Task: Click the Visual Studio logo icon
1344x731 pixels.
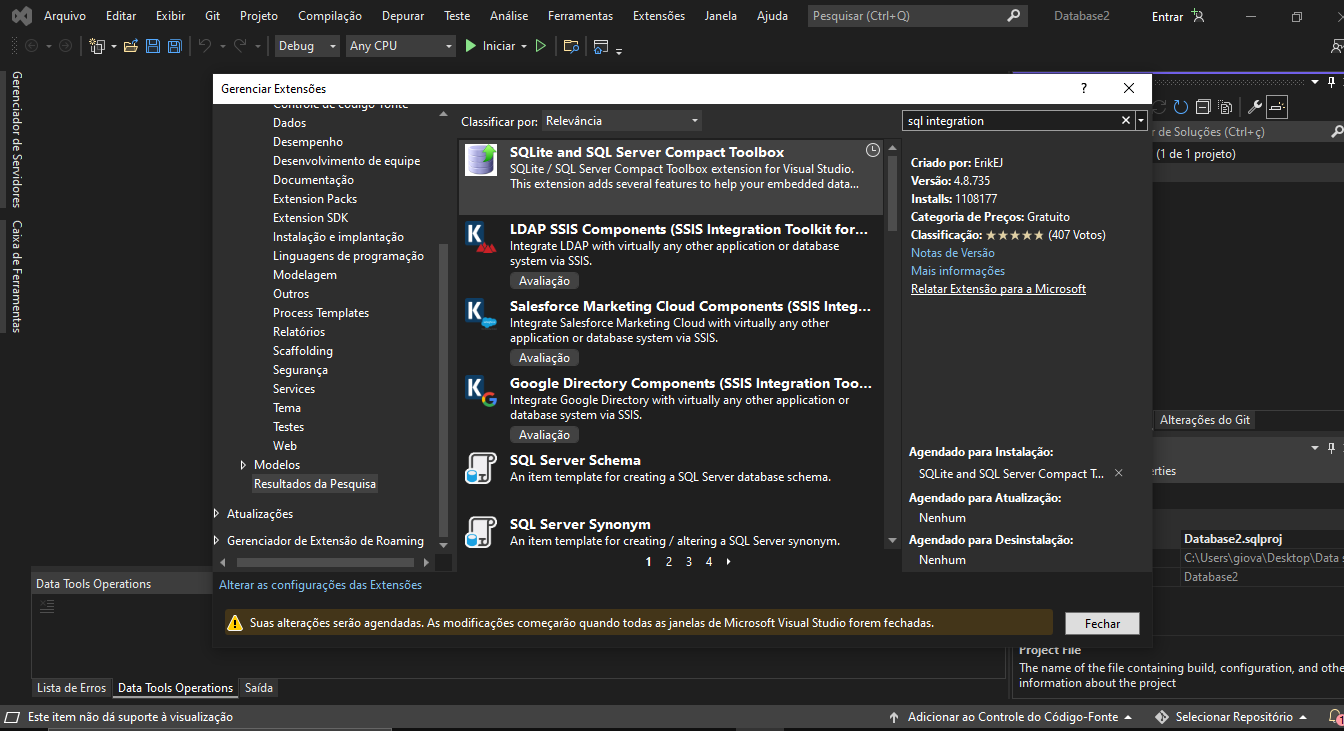Action: pos(21,16)
